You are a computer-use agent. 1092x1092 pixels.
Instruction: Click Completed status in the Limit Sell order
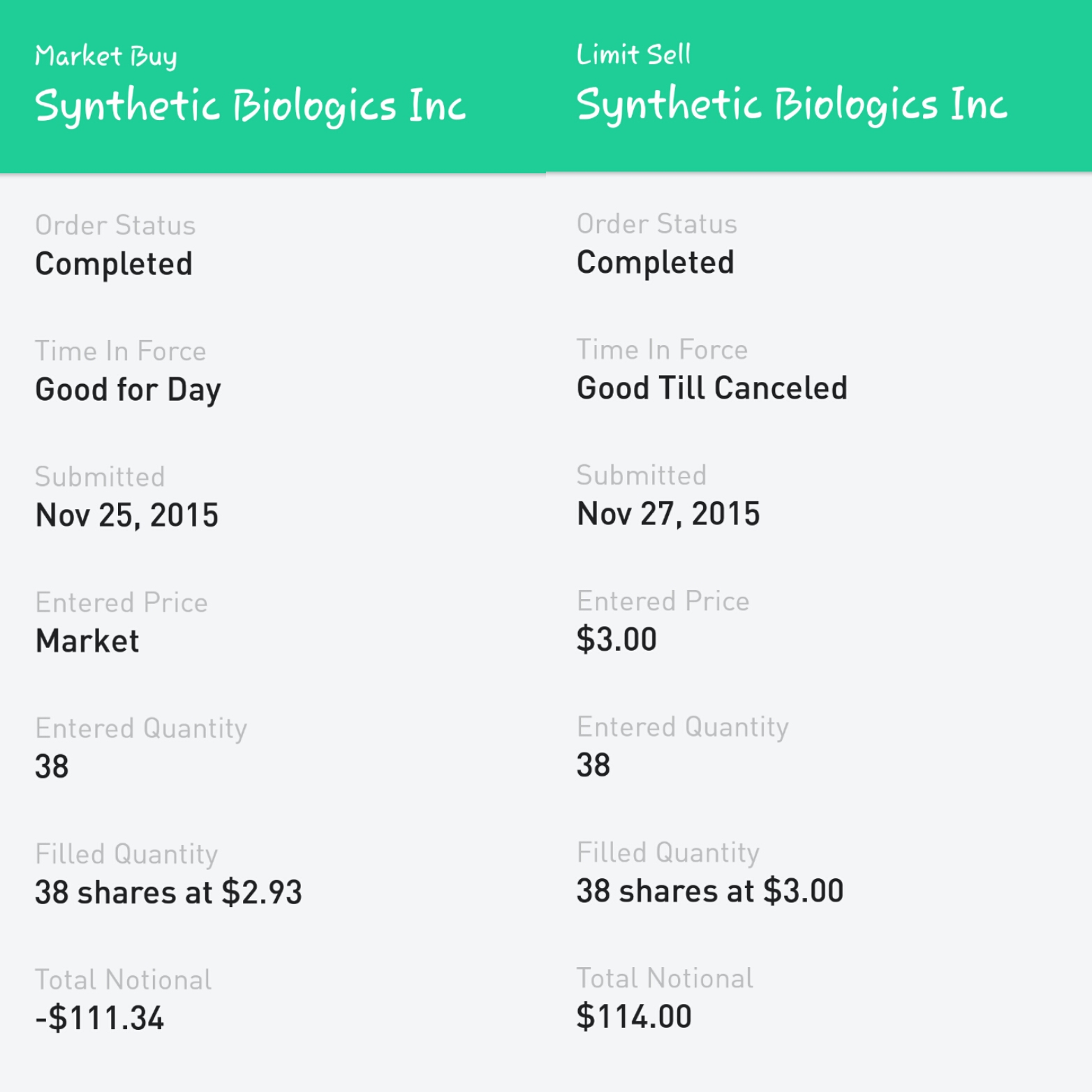(x=655, y=263)
